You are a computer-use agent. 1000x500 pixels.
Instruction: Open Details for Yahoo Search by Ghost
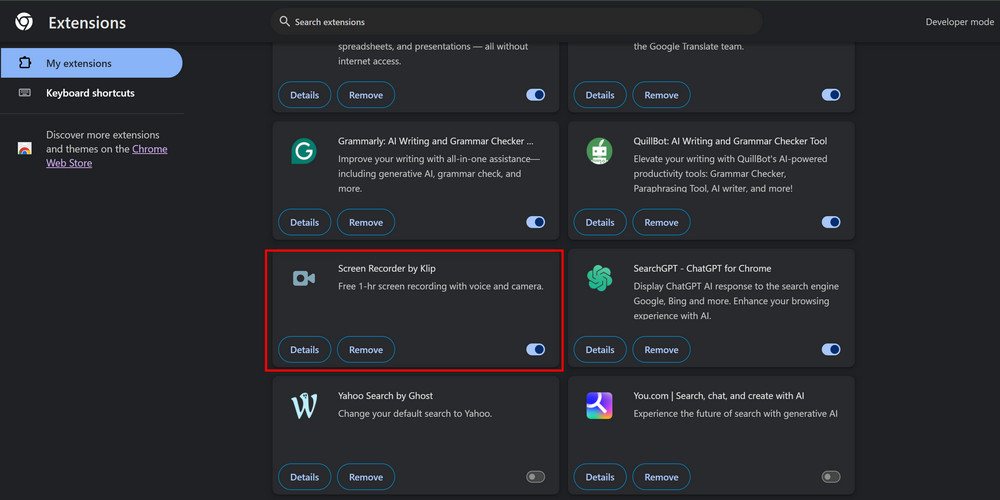tap(305, 476)
